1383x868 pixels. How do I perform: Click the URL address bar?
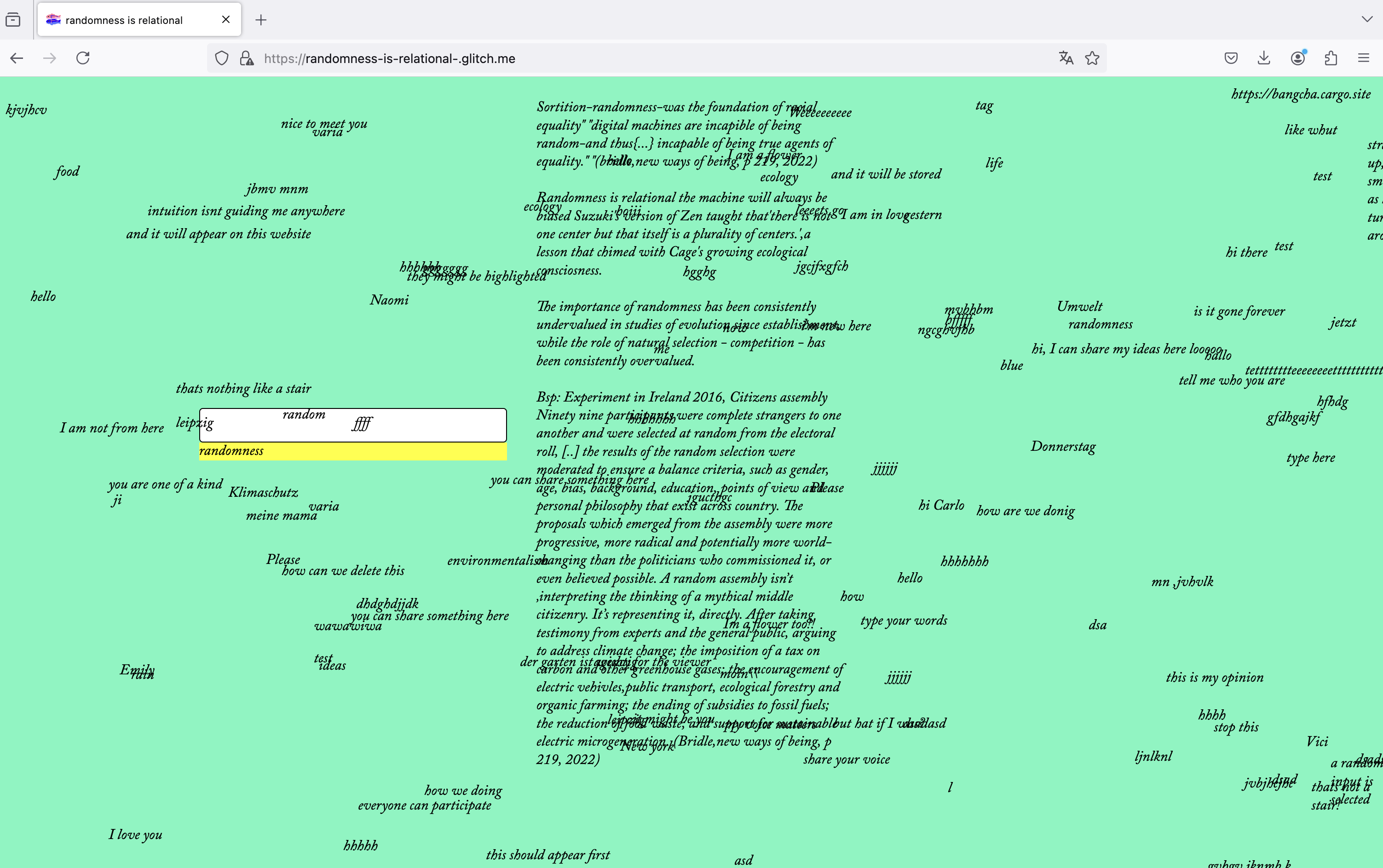click(632, 58)
